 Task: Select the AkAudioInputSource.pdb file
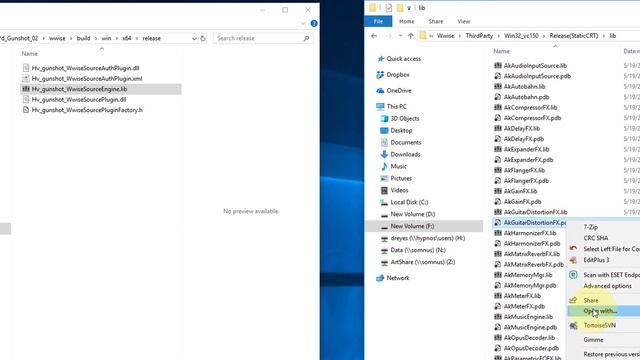(537, 76)
